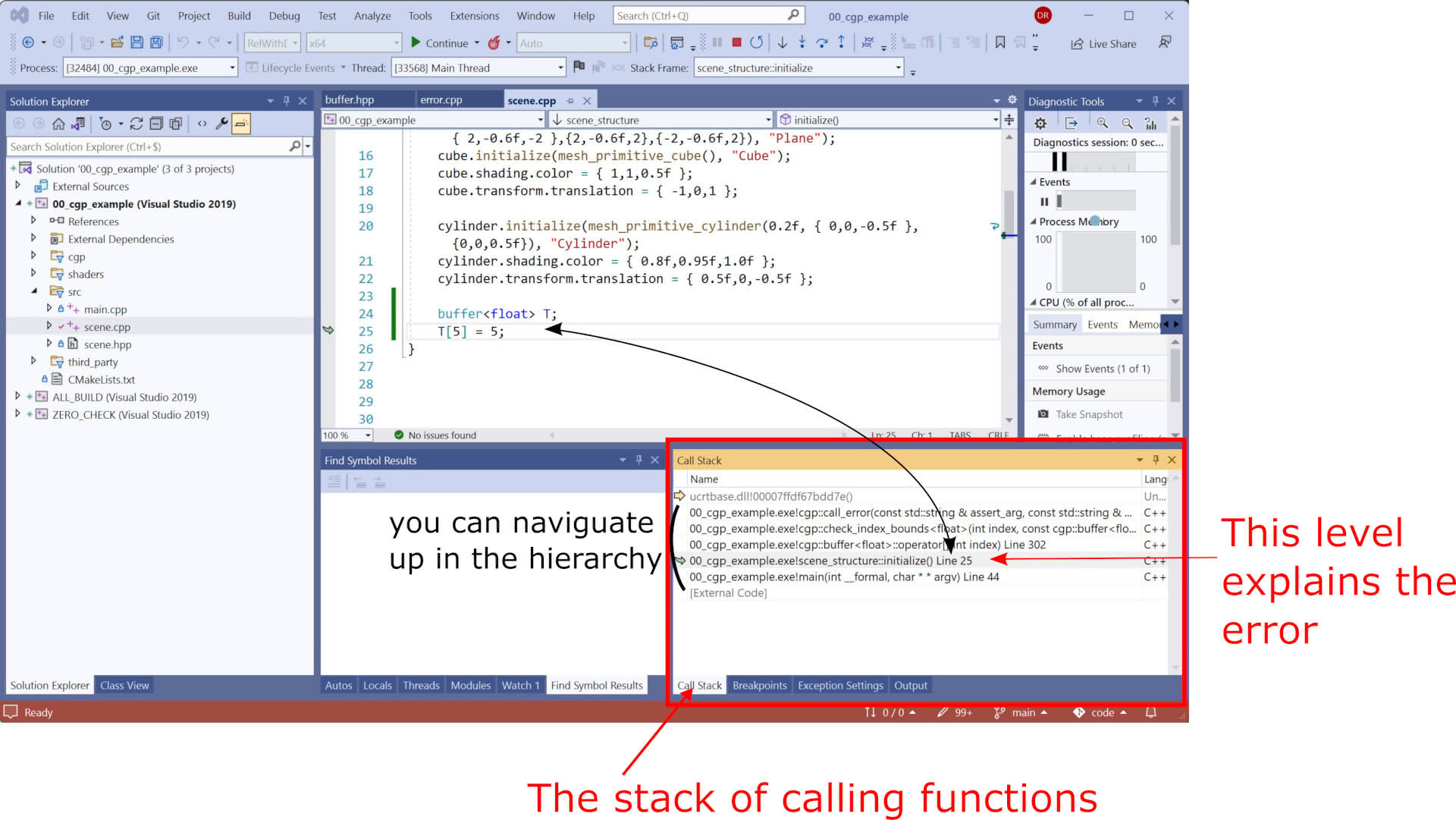Open the initialize() member dropdown
Image resolution: width=1456 pixels, height=820 pixels.
coord(996,120)
